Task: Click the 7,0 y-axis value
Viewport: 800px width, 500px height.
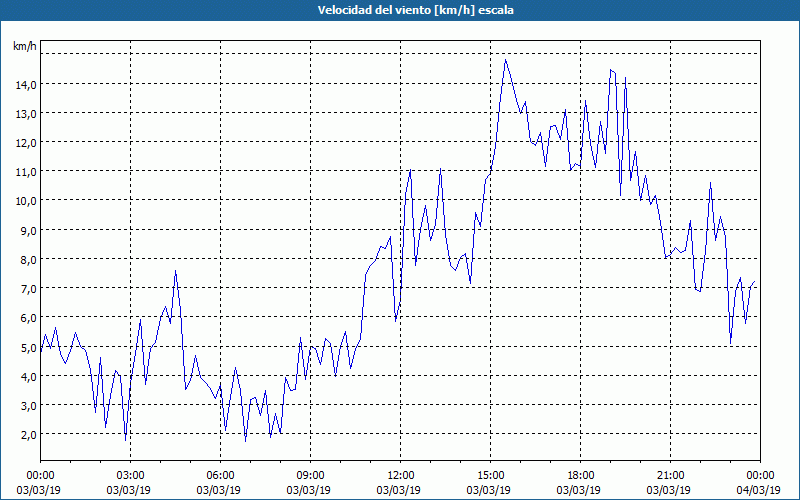Action: [x=28, y=289]
